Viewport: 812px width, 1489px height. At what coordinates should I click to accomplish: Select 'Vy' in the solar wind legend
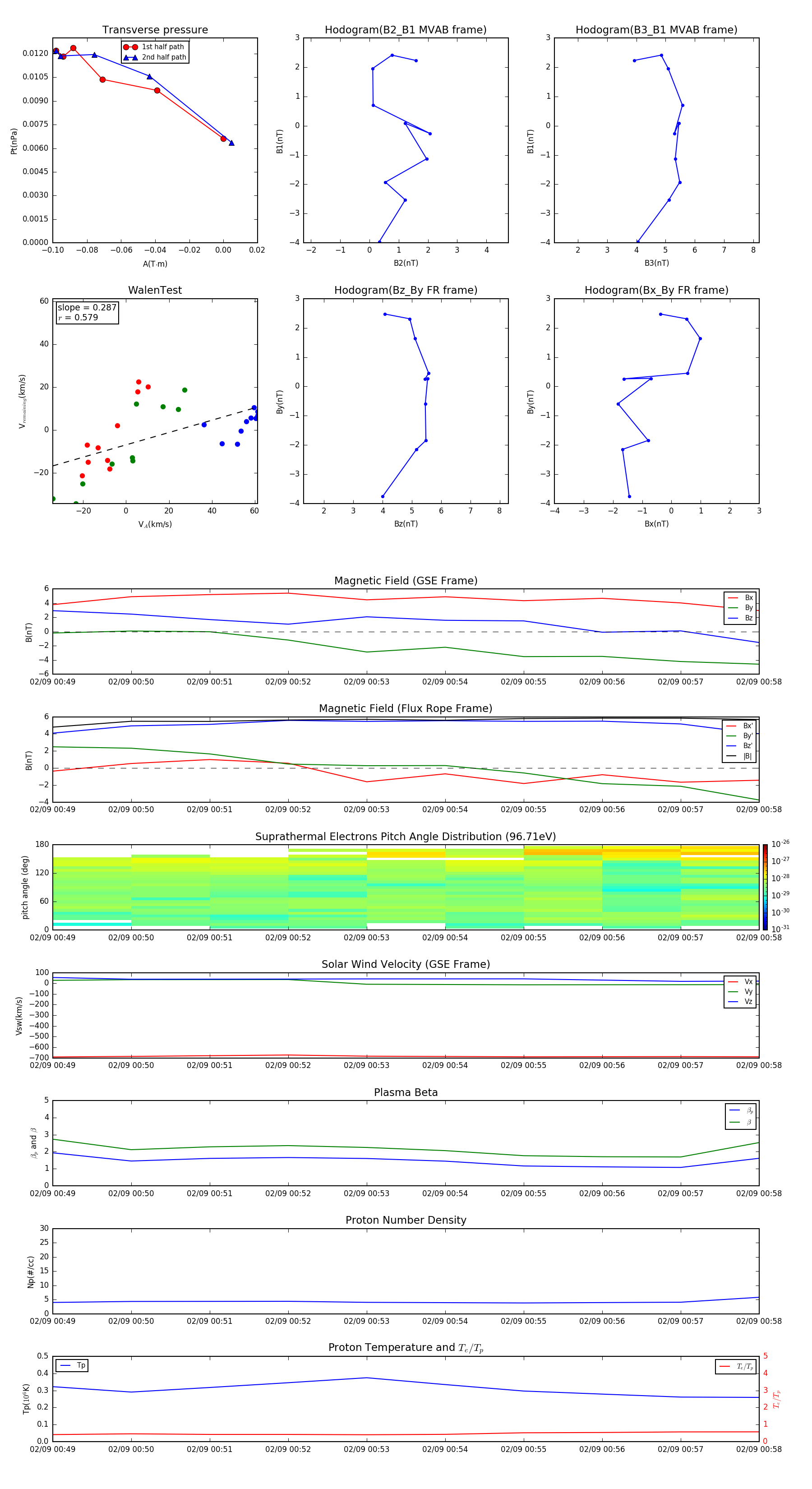point(740,991)
